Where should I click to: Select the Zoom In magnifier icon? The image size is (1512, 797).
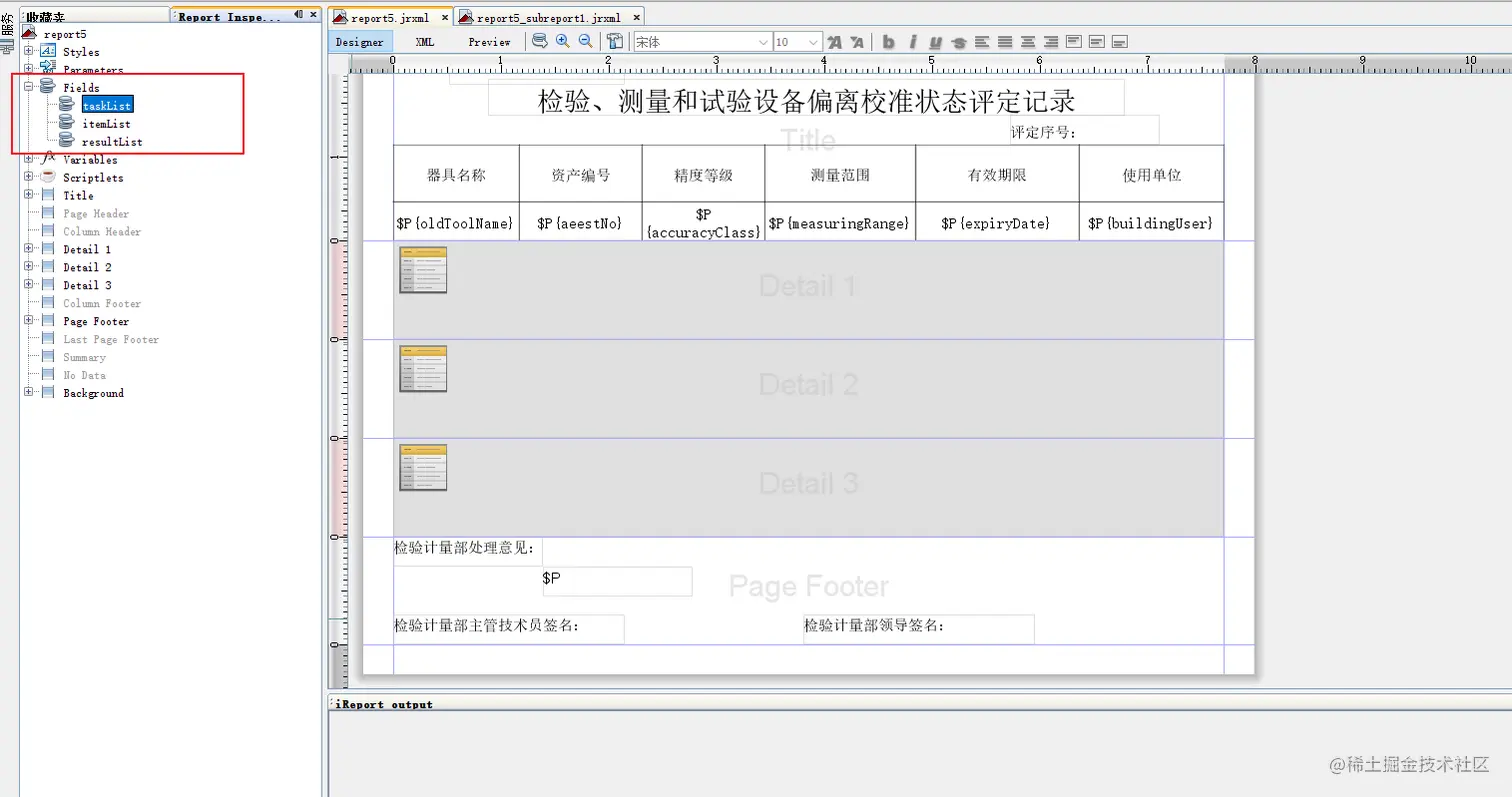[562, 42]
